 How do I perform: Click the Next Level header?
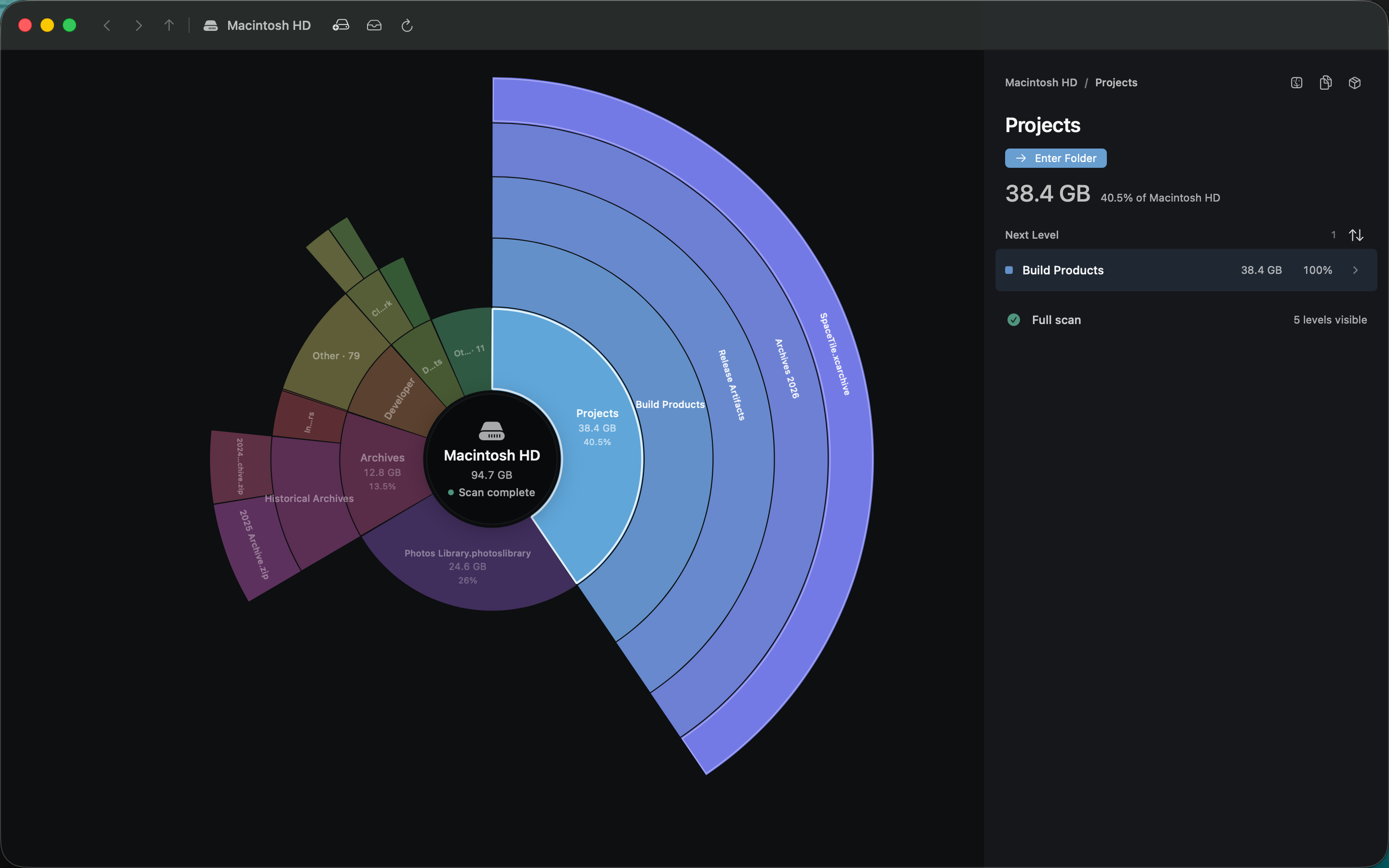coord(1032,235)
